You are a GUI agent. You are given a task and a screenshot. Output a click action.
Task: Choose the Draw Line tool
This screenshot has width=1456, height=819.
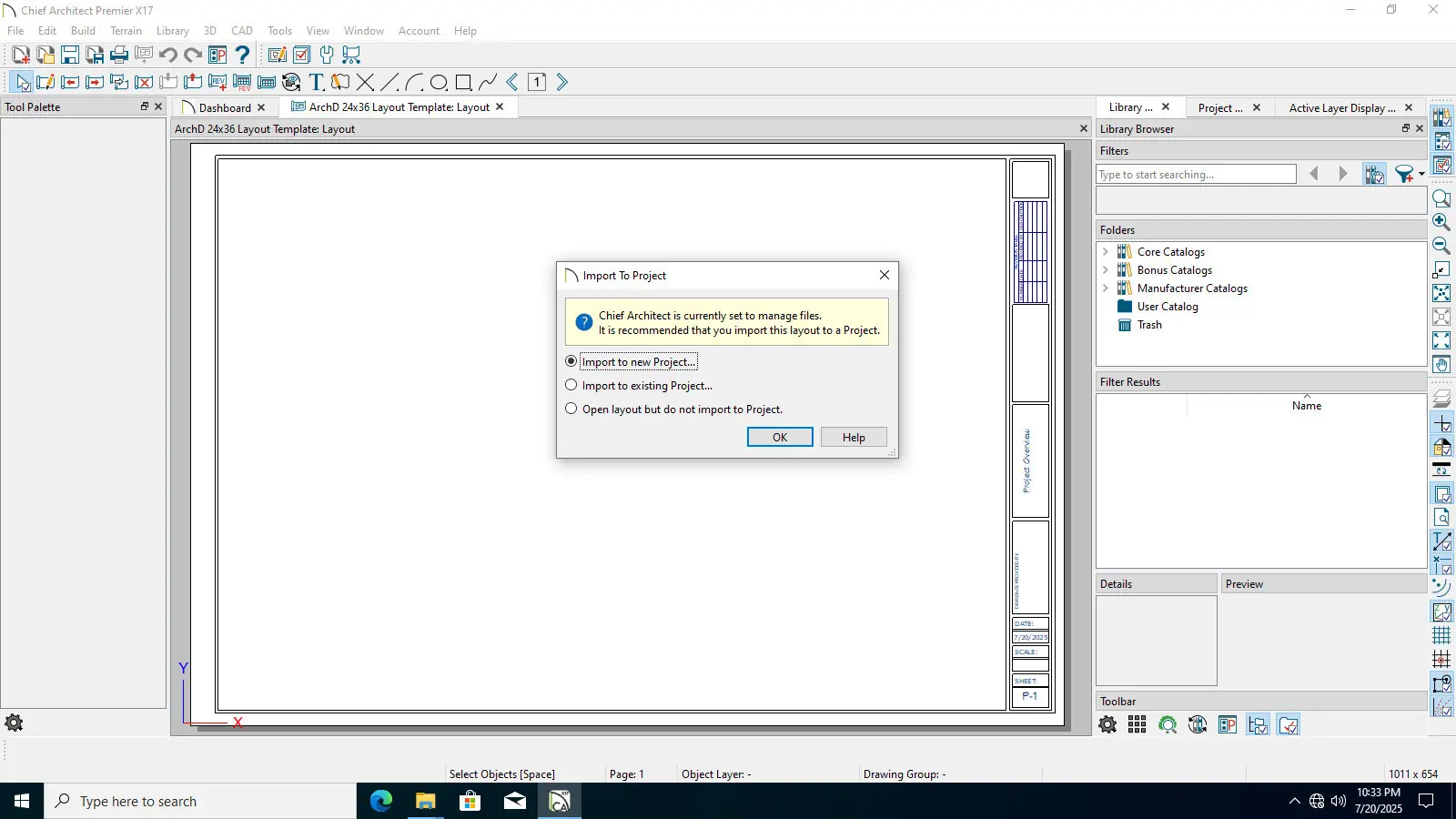389,83
